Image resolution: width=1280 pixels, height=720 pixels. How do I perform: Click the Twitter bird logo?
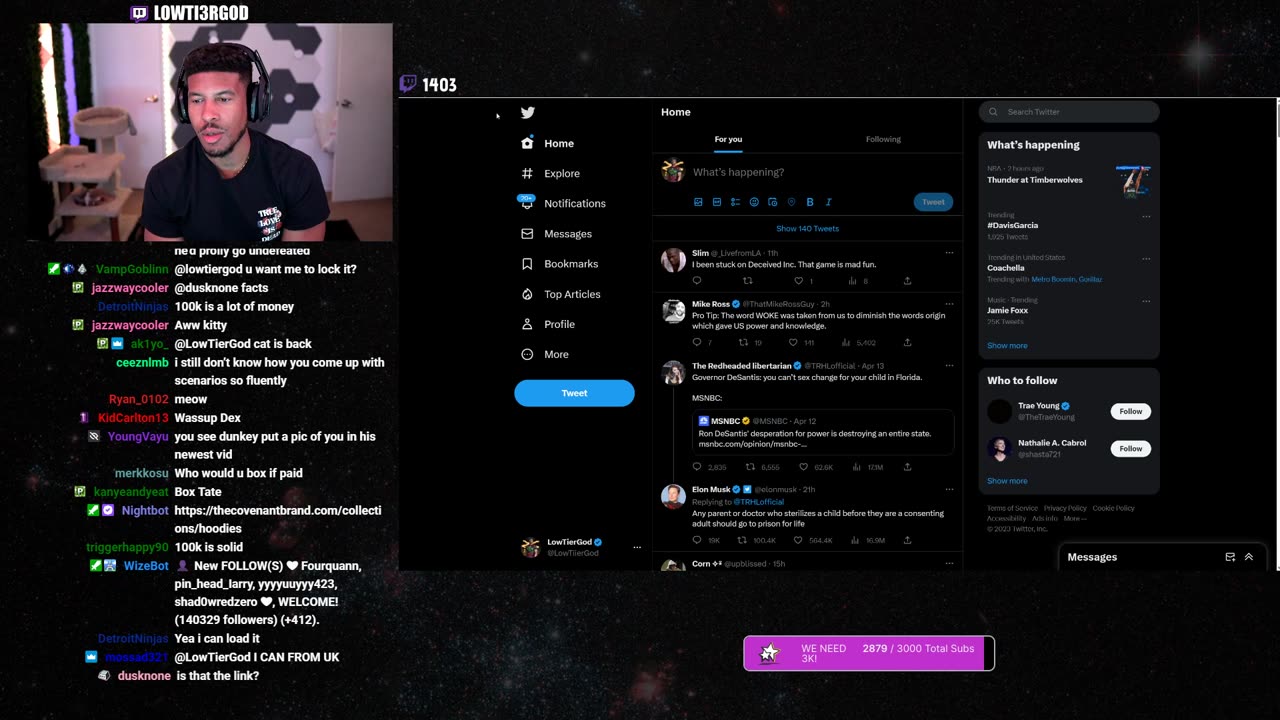click(528, 113)
